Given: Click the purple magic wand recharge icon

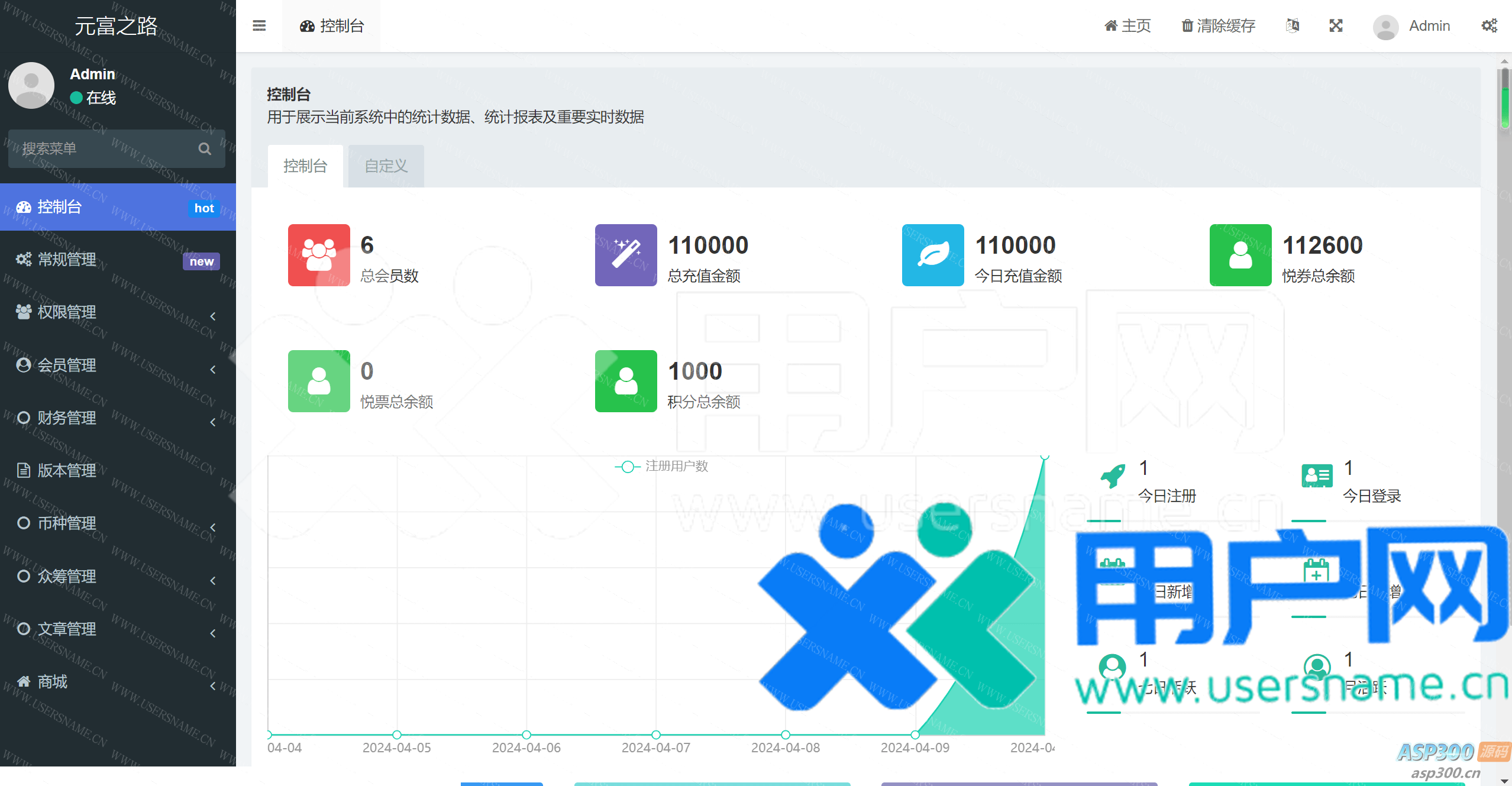Looking at the screenshot, I should coord(626,255).
